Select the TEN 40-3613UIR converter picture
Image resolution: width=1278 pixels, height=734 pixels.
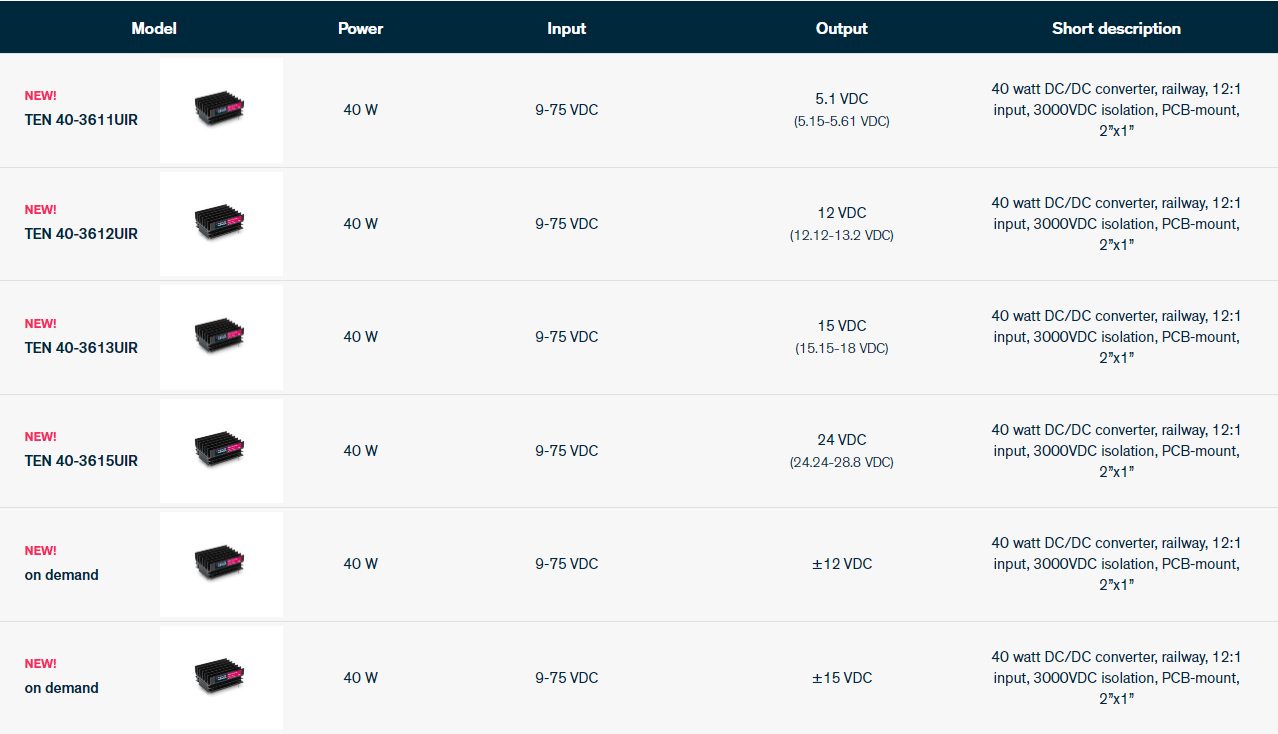coord(221,337)
